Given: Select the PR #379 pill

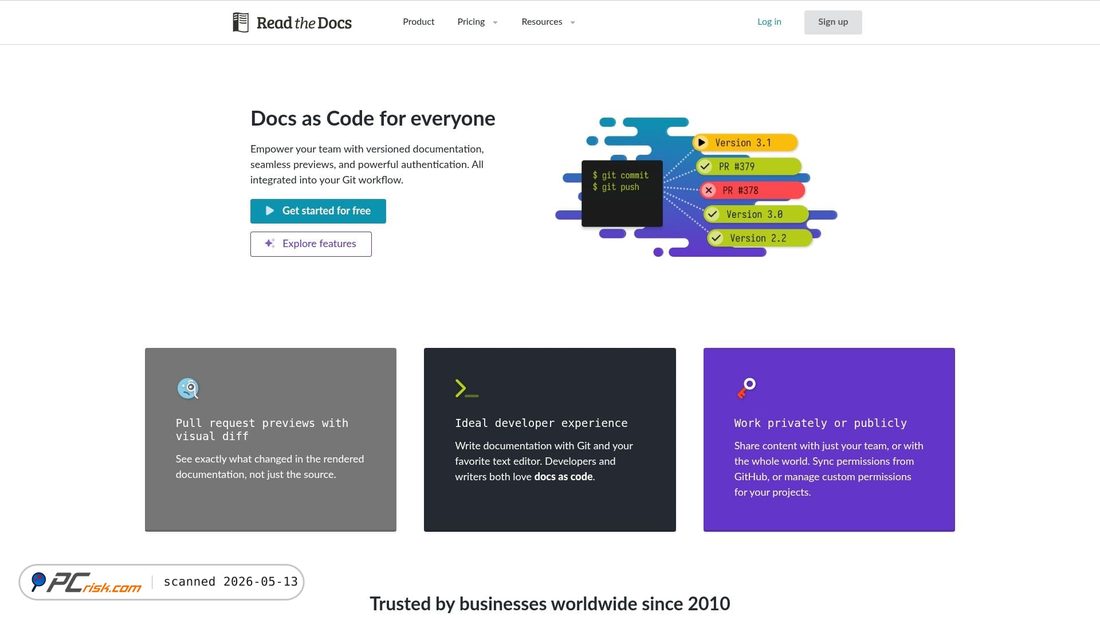Looking at the screenshot, I should (x=749, y=166).
